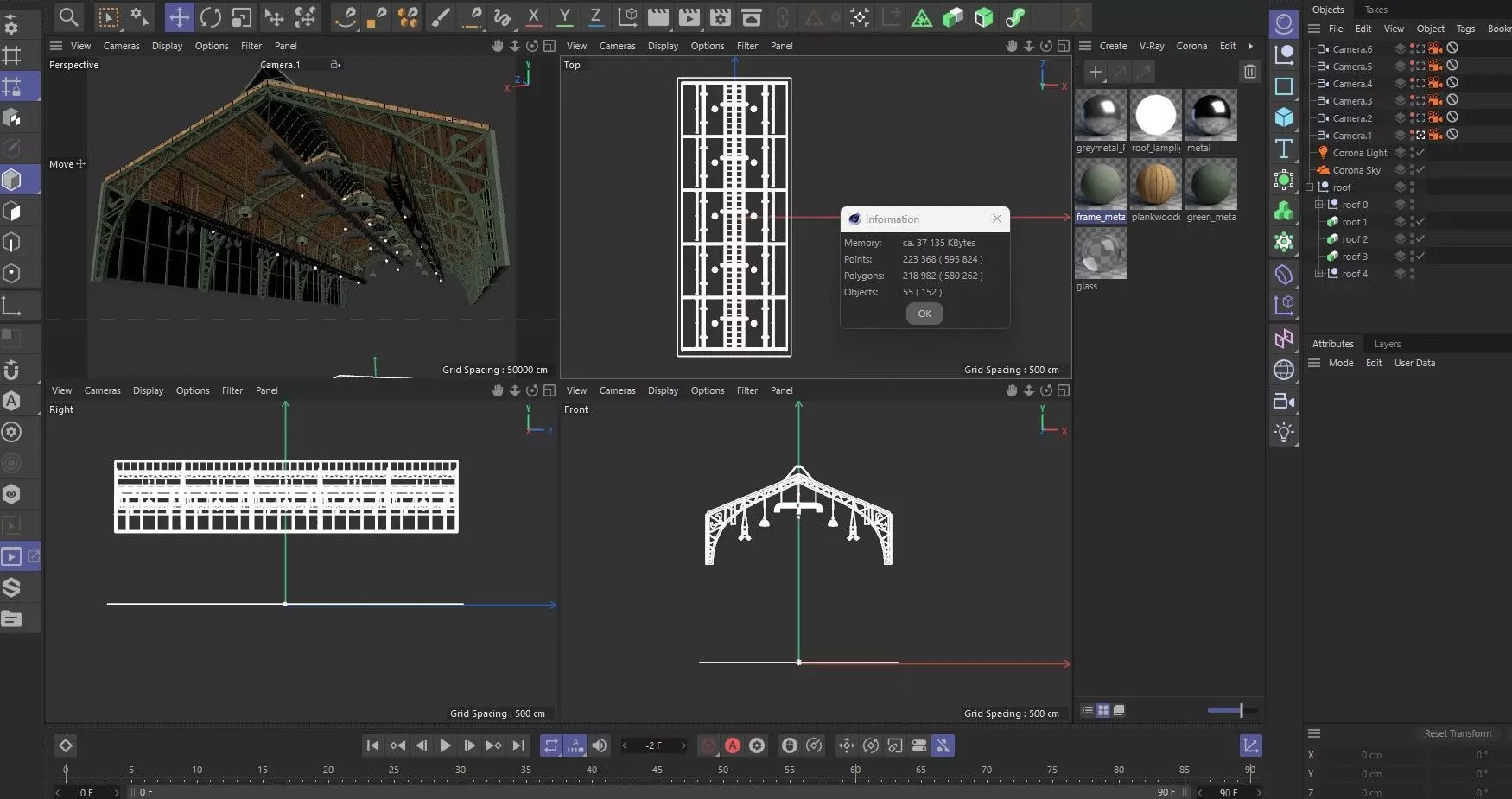The image size is (1512, 799).
Task: Delete material using trash icon
Action: point(1250,72)
